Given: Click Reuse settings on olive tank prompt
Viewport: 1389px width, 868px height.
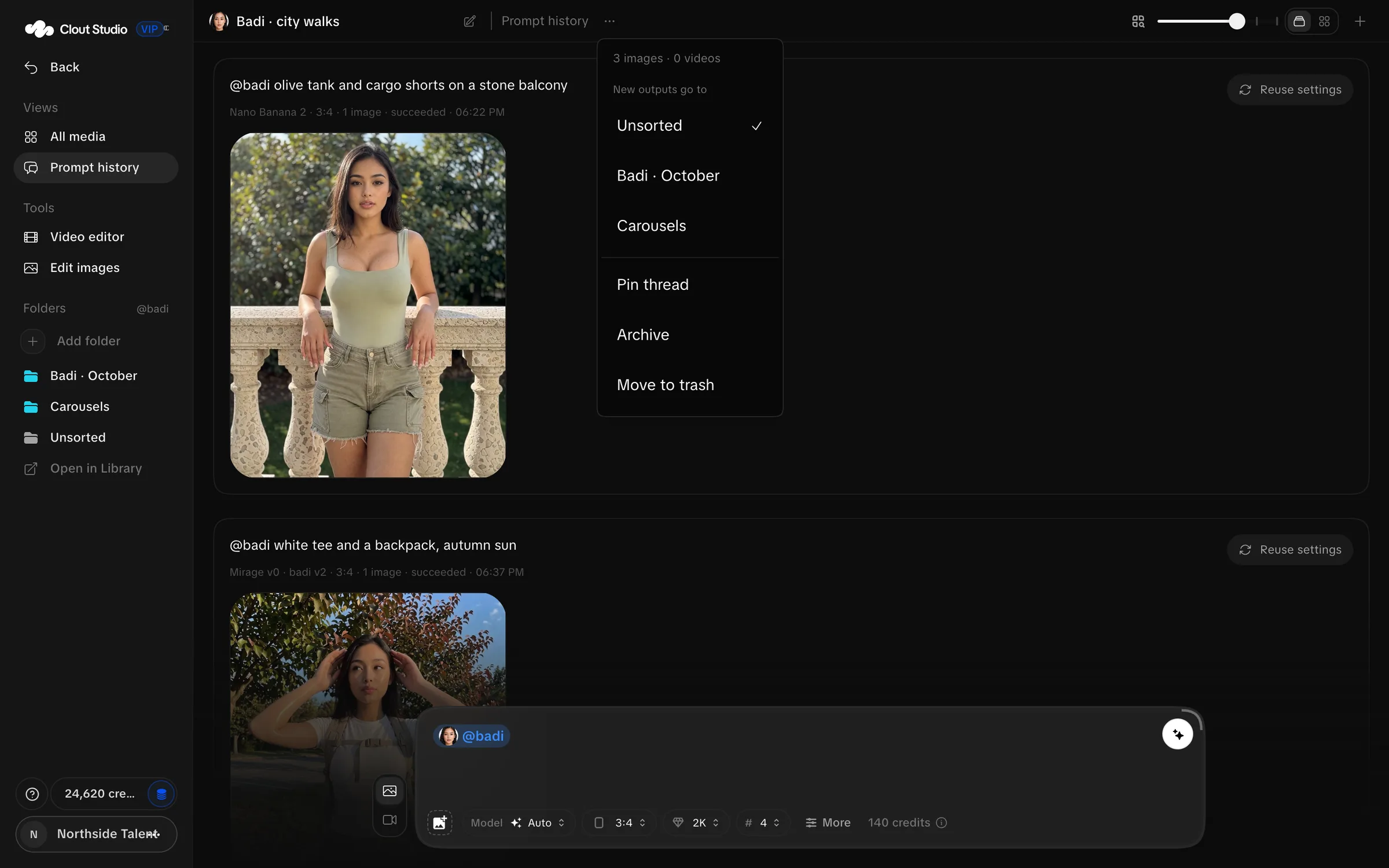Looking at the screenshot, I should pyautogui.click(x=1289, y=90).
